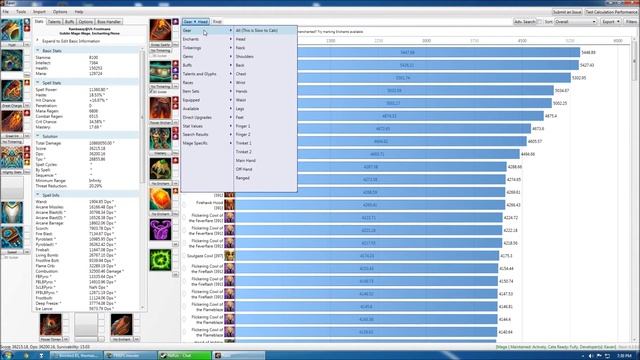Expand the Stat Values submenu
The height and width of the screenshot is (360, 640).
207,126
